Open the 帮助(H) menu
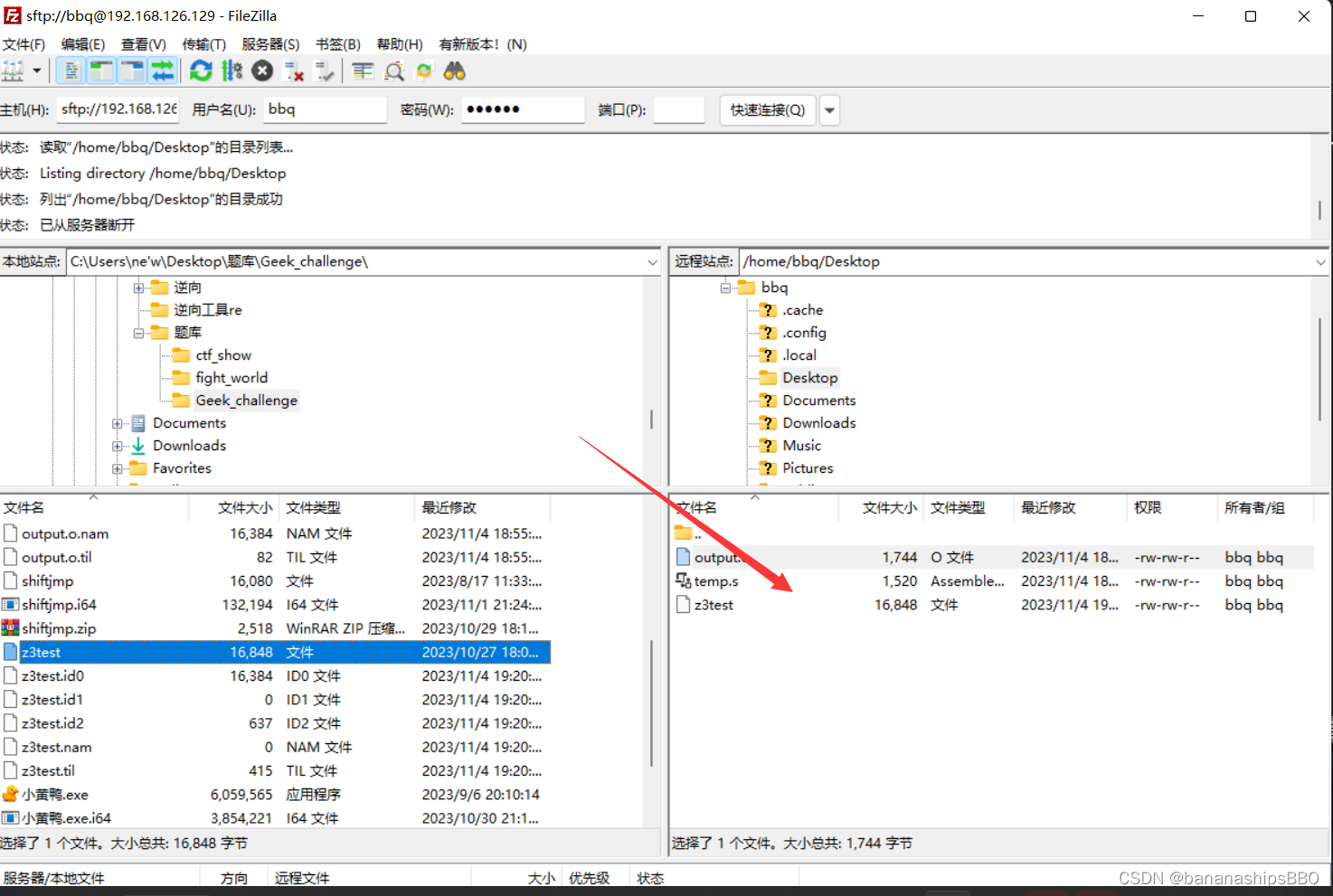 point(400,44)
